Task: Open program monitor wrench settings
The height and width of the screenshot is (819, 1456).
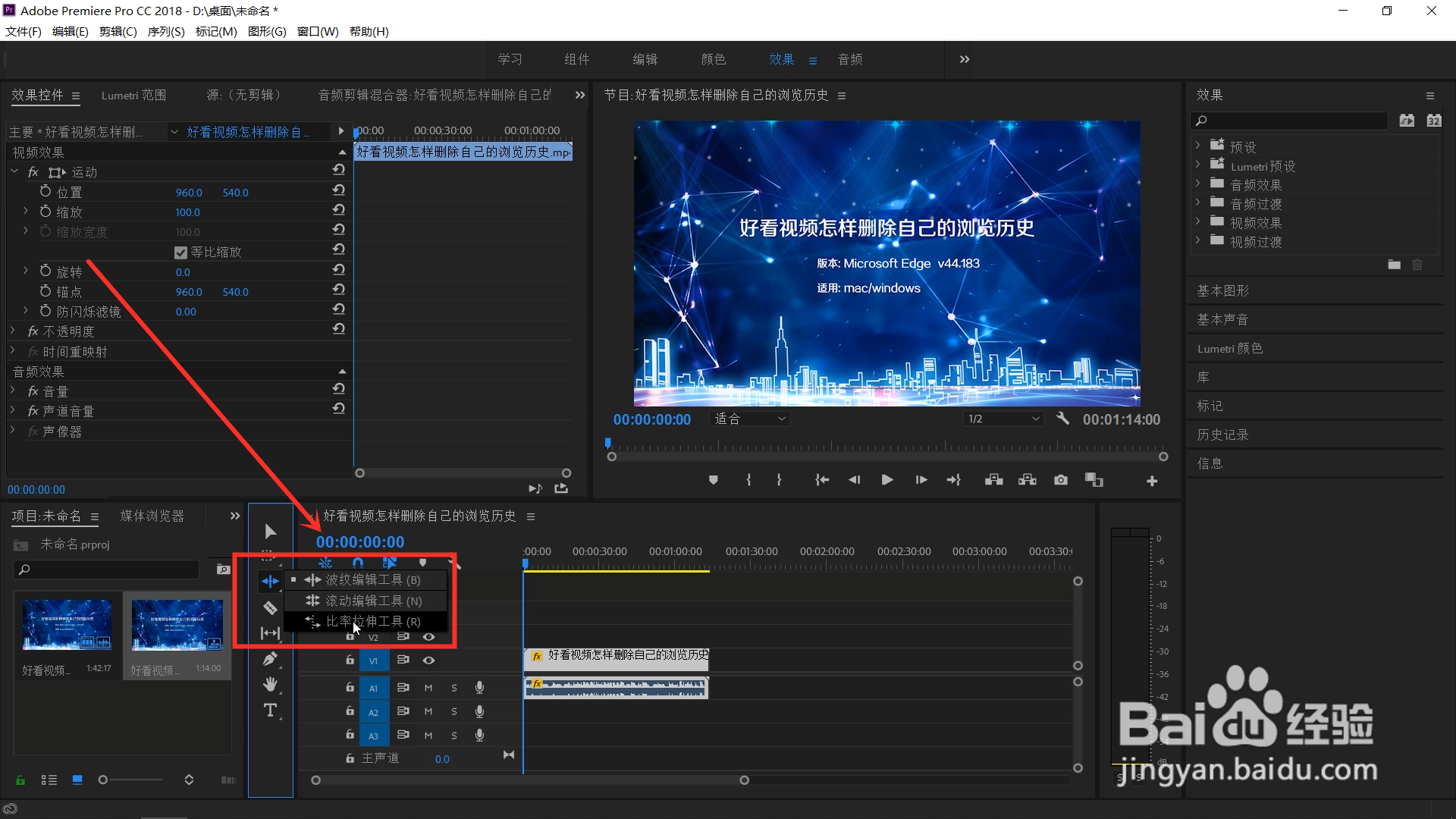Action: pos(1062,419)
